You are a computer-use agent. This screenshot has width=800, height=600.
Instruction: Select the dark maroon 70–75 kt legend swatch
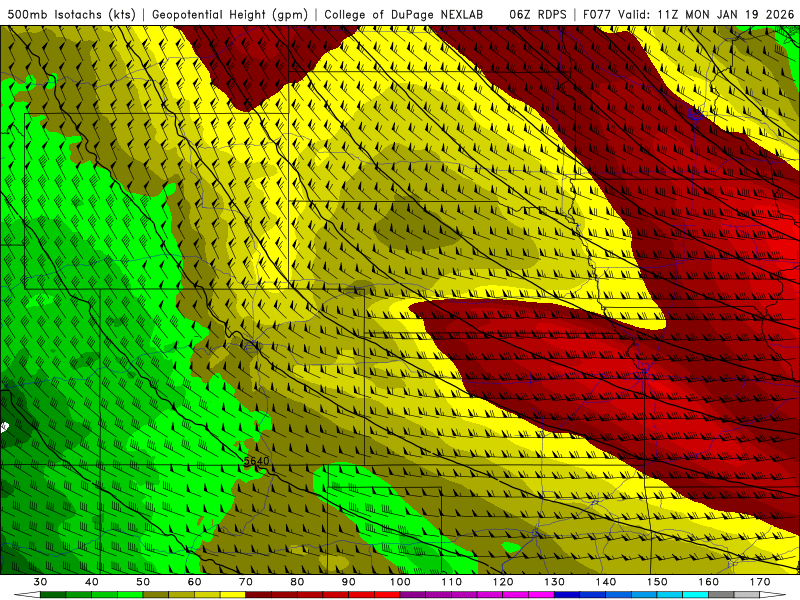tap(259, 595)
